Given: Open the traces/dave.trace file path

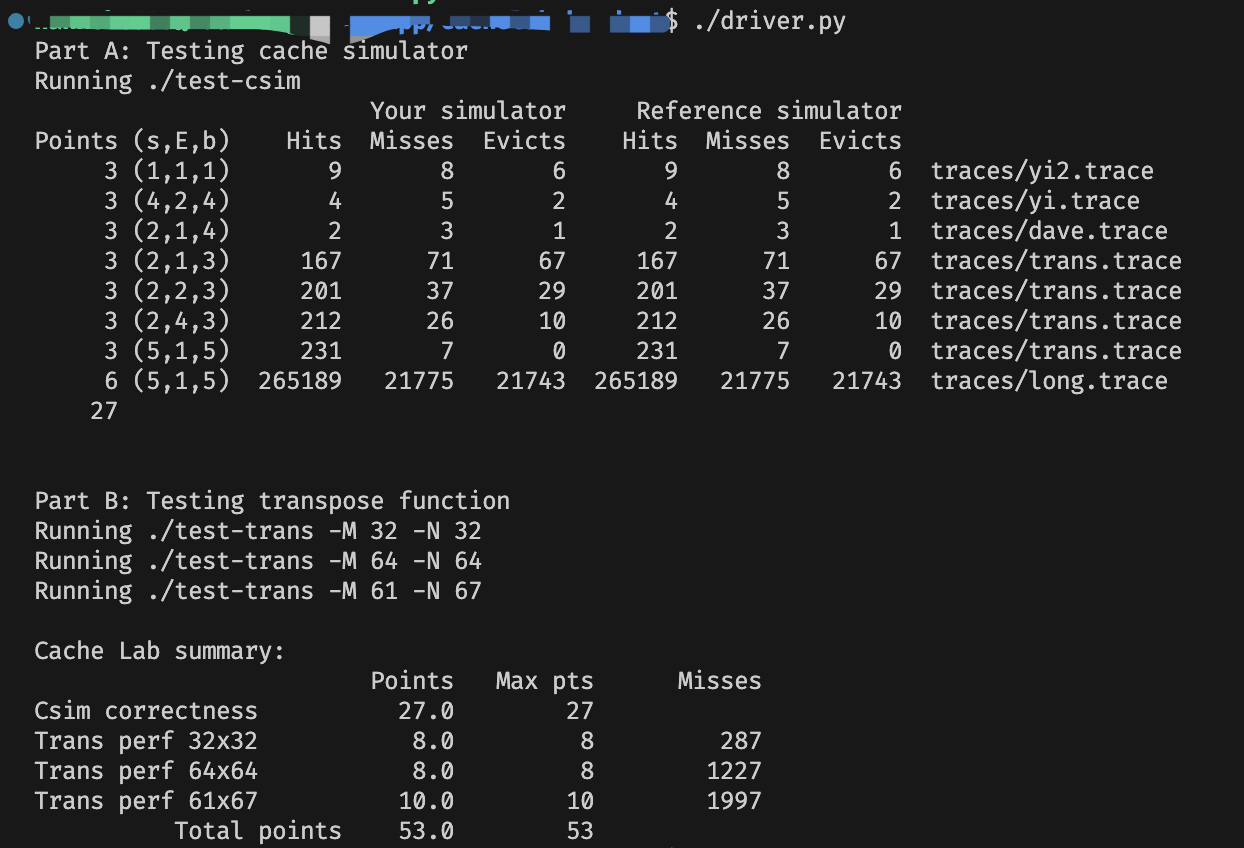Looking at the screenshot, I should coord(1048,231).
